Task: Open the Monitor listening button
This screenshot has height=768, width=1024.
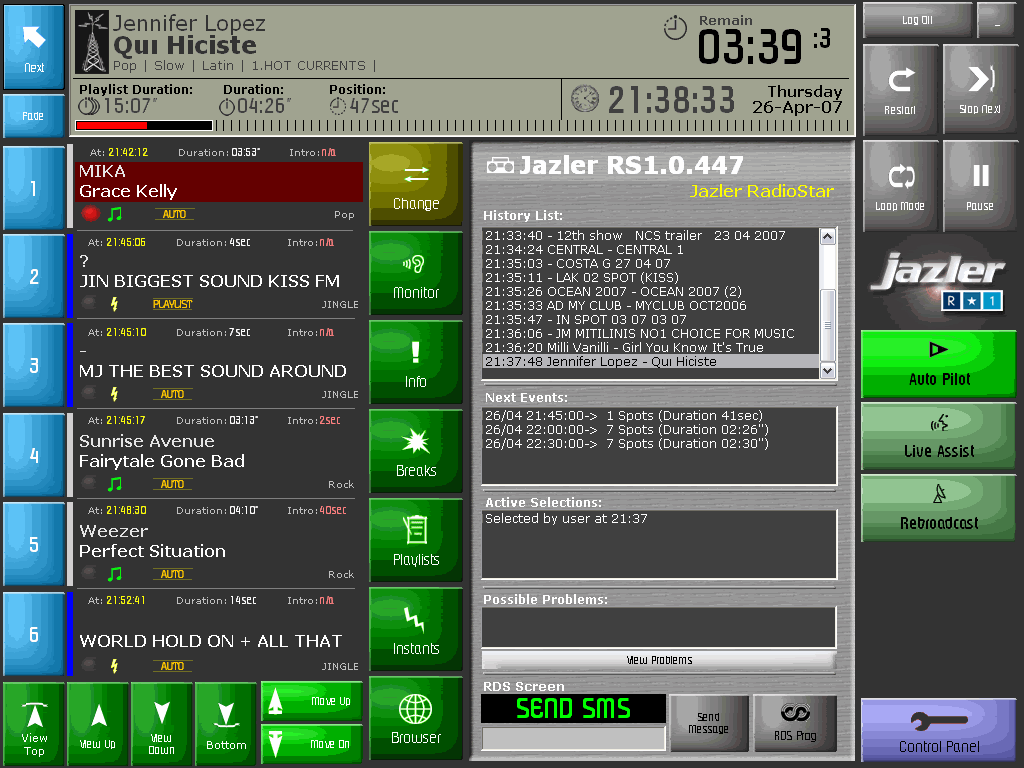Action: point(416,274)
